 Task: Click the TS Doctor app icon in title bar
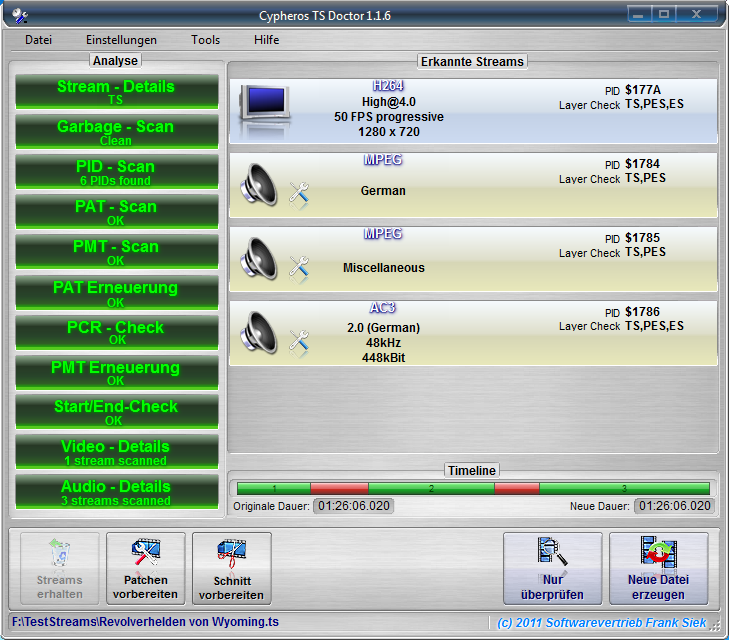click(20, 16)
